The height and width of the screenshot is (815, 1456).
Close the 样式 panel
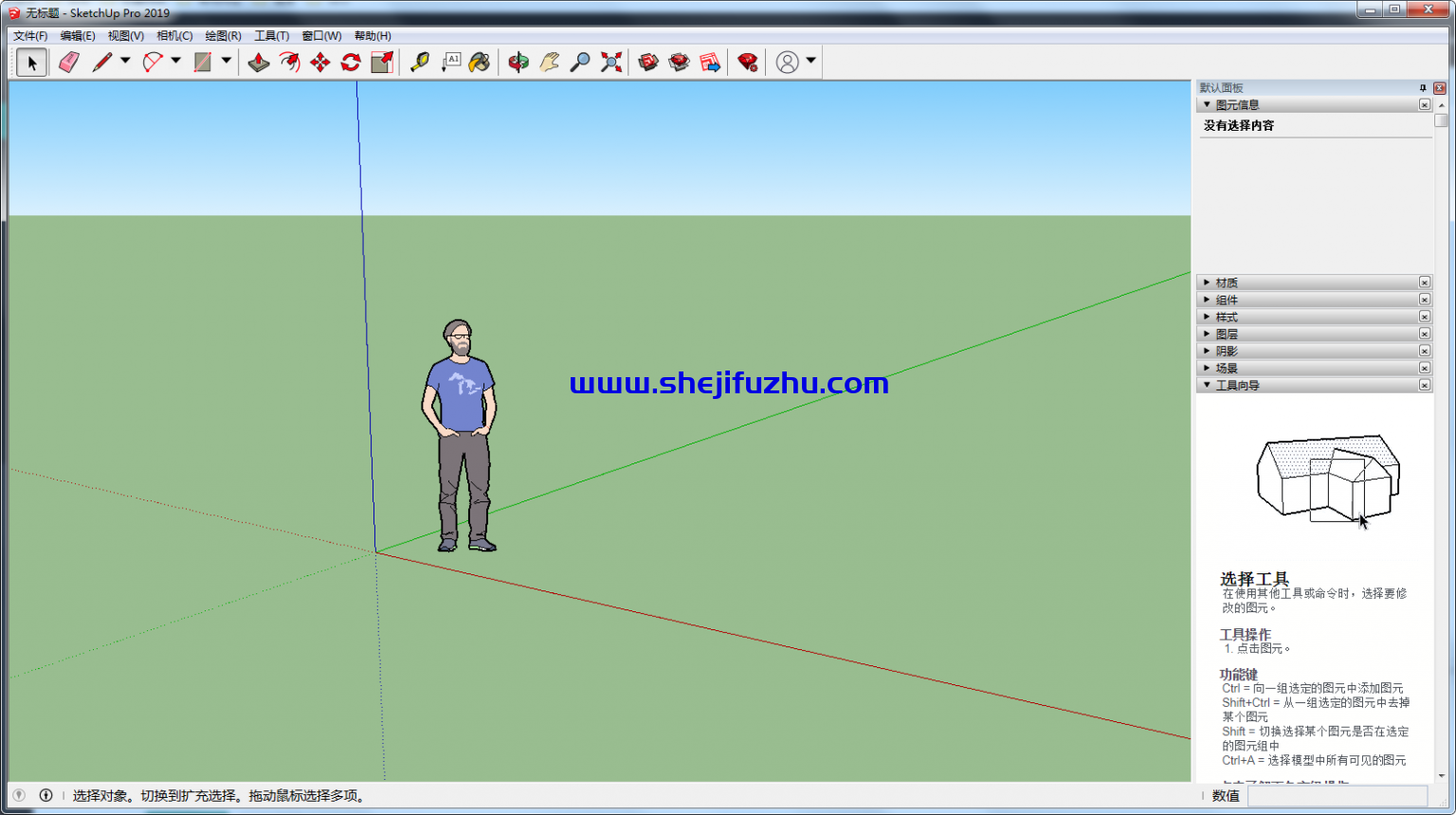pos(1425,317)
